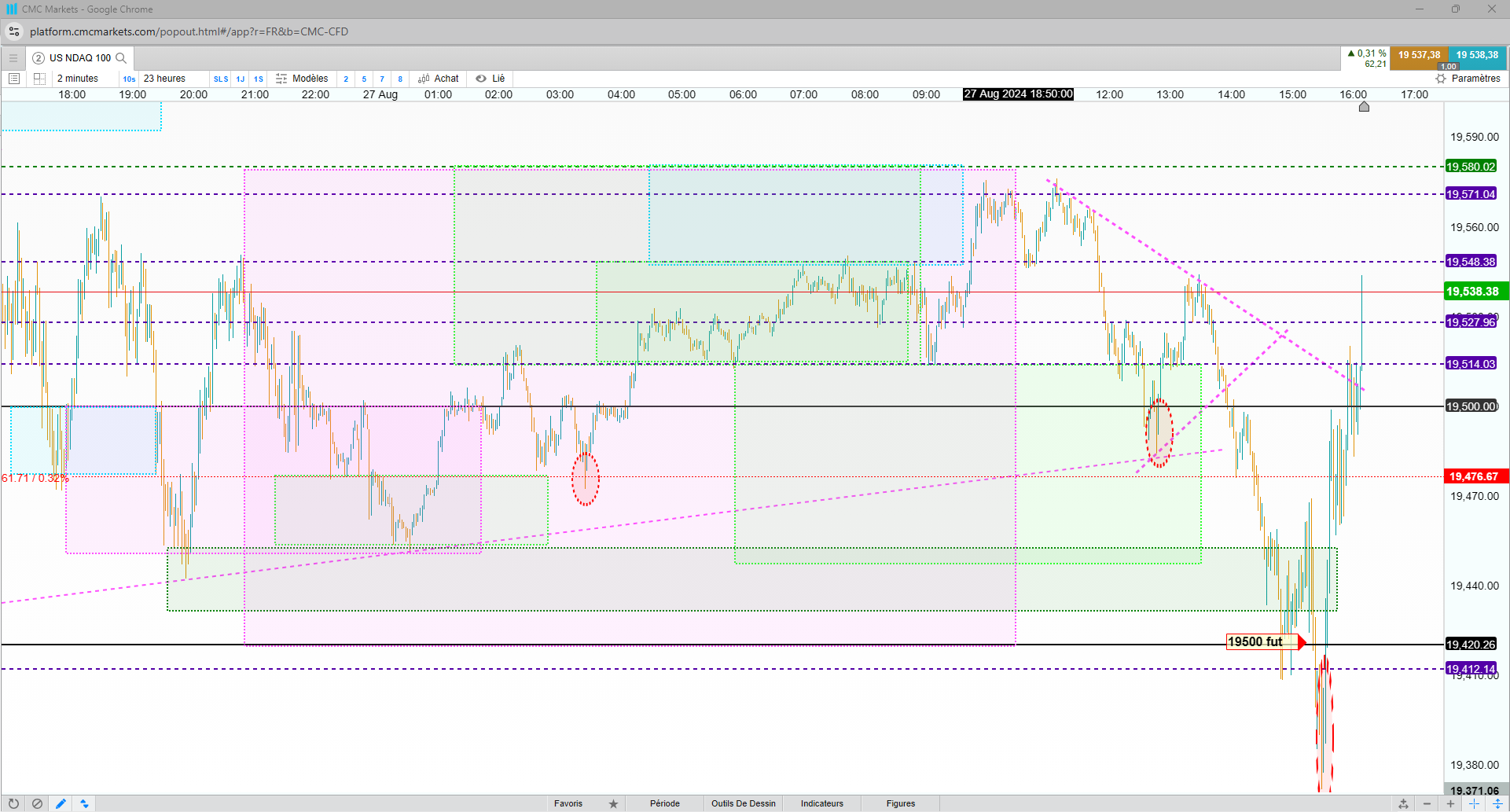Select the blue pencil drawing tool
The image size is (1510, 812).
point(61,803)
